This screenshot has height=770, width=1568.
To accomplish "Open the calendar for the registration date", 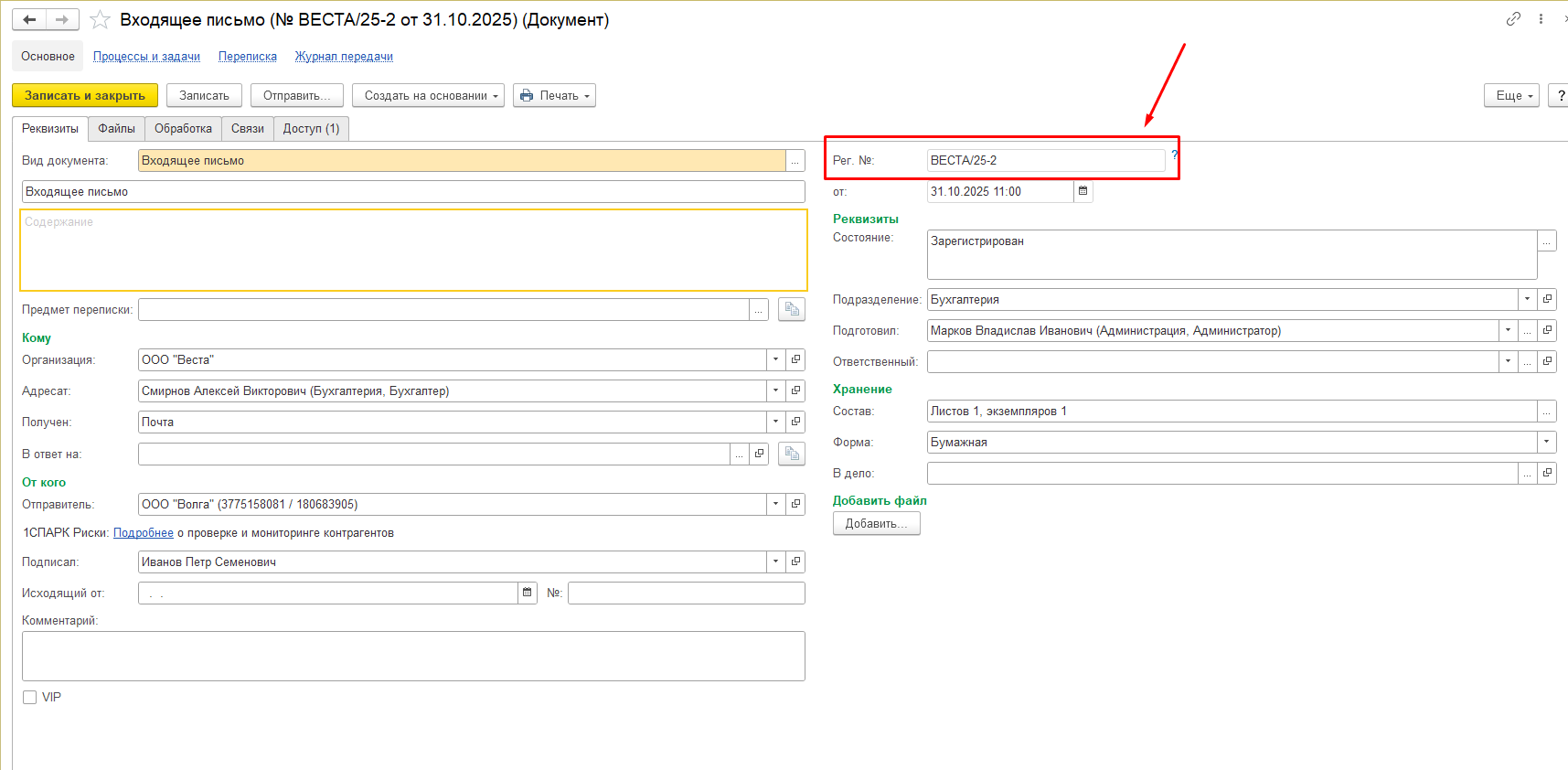I will [x=1083, y=191].
